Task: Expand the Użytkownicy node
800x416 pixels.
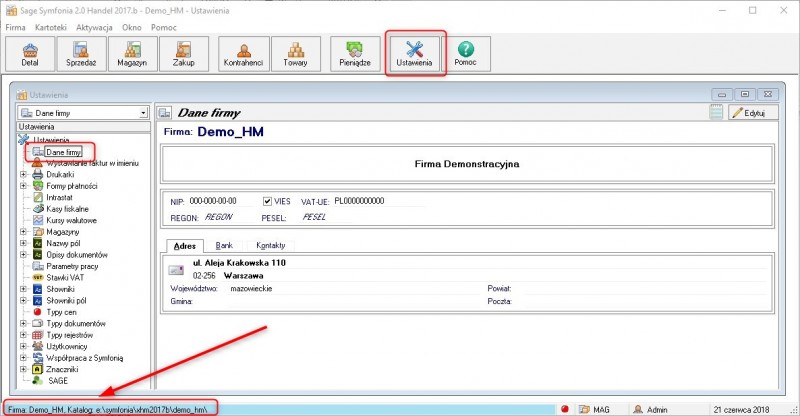Action: [x=23, y=347]
